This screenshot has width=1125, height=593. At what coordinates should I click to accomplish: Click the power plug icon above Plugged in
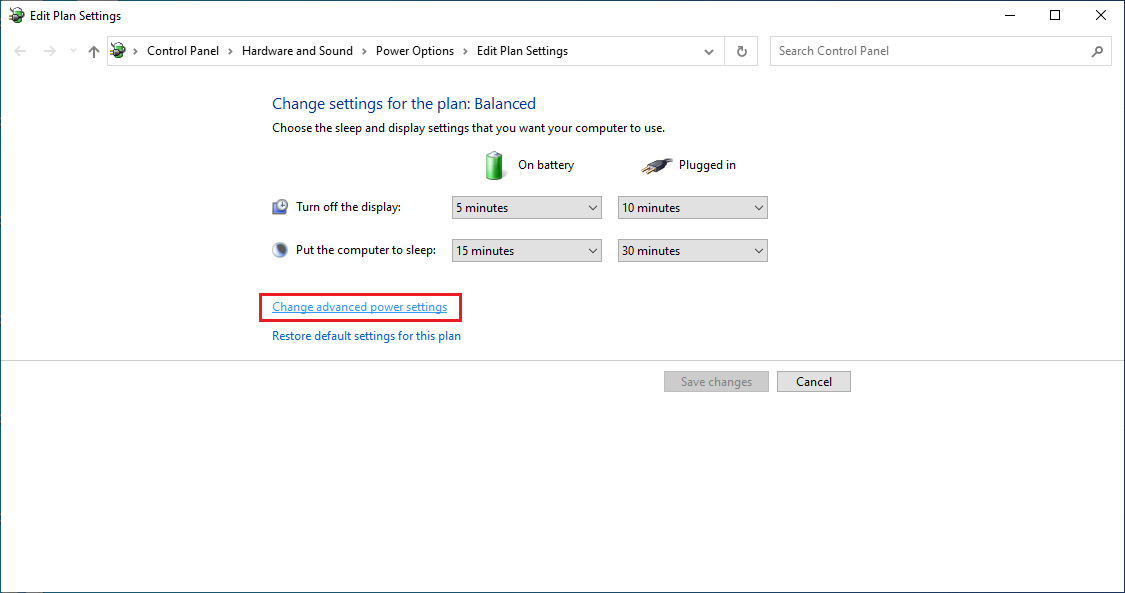coord(656,164)
